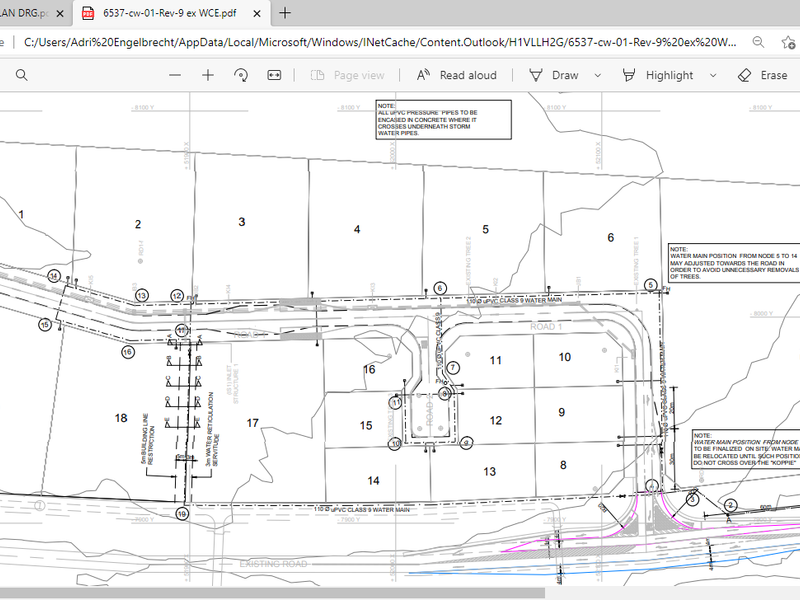Start Read aloud
Screen dimensions: 800x600
pyautogui.click(x=456, y=75)
